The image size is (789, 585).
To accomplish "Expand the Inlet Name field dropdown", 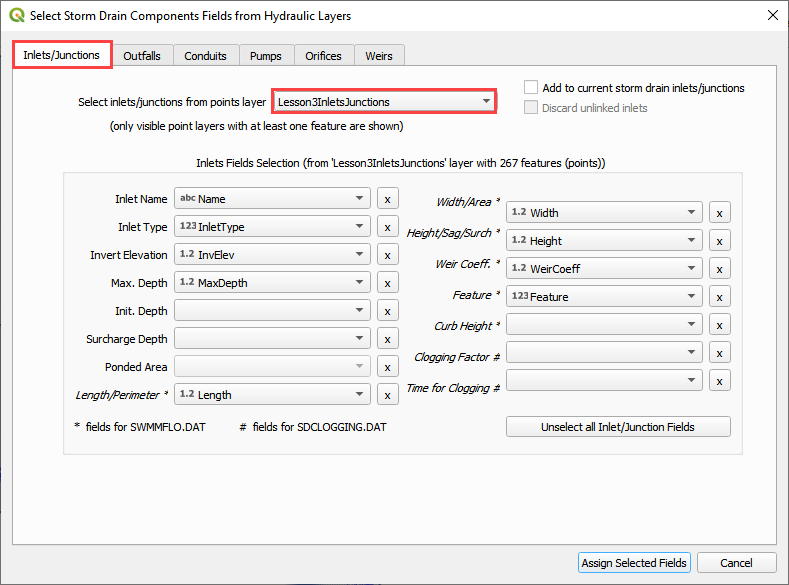I will 272,199.
